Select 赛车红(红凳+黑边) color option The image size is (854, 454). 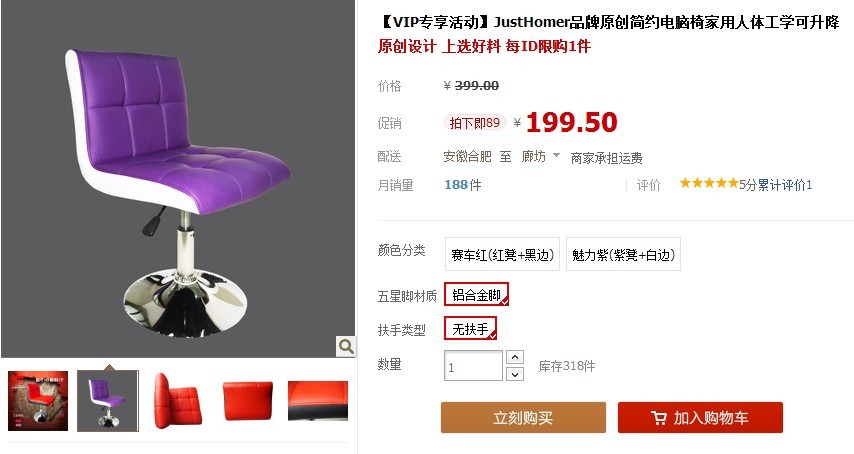(502, 254)
